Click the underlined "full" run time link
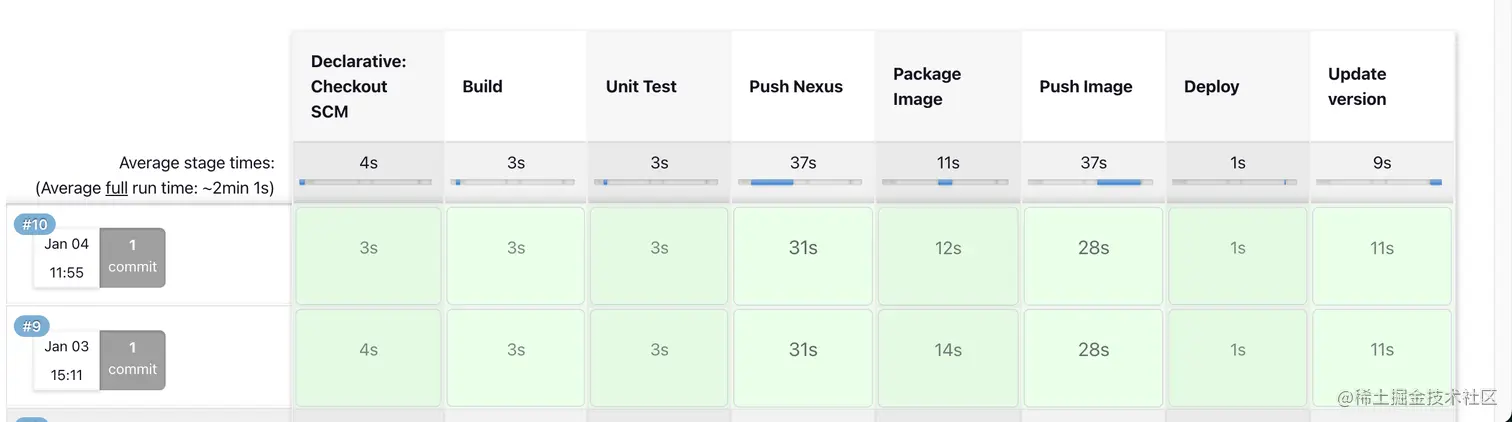This screenshot has height=422, width=1512. point(116,187)
